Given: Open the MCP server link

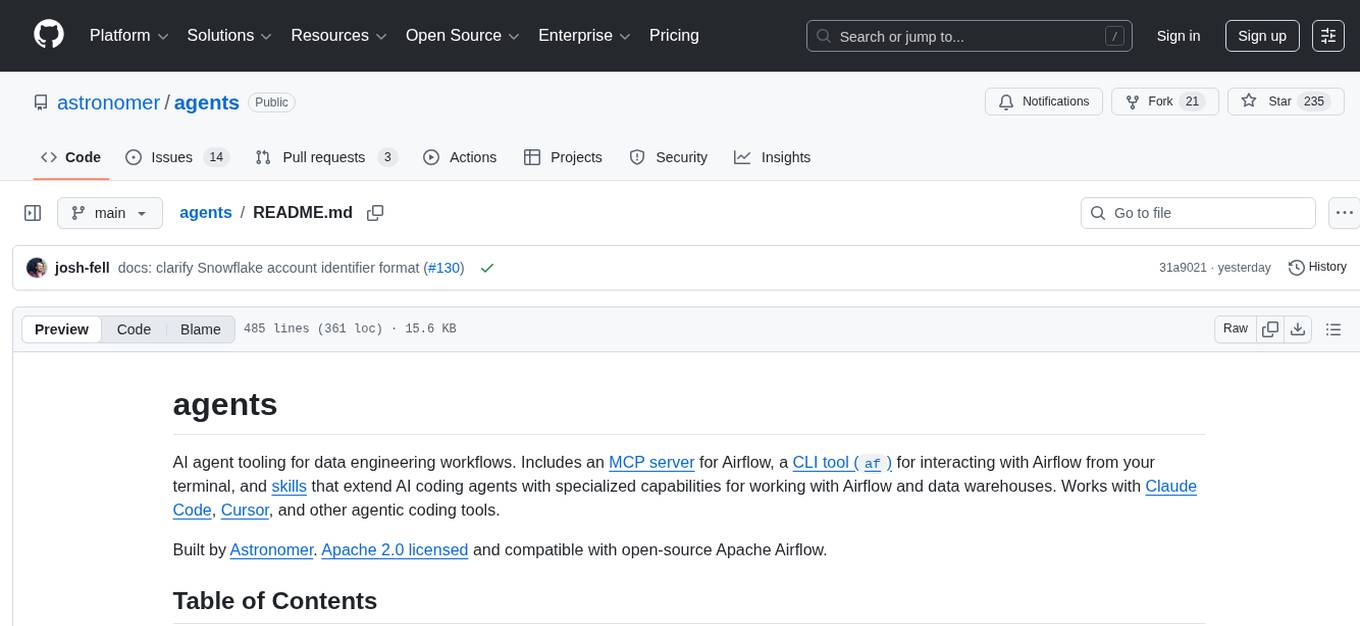Looking at the screenshot, I should click(x=651, y=462).
